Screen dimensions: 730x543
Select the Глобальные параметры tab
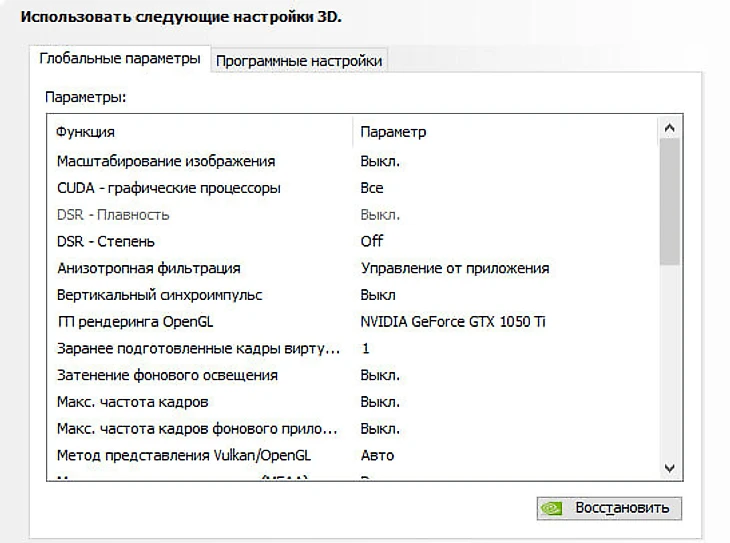coord(120,59)
